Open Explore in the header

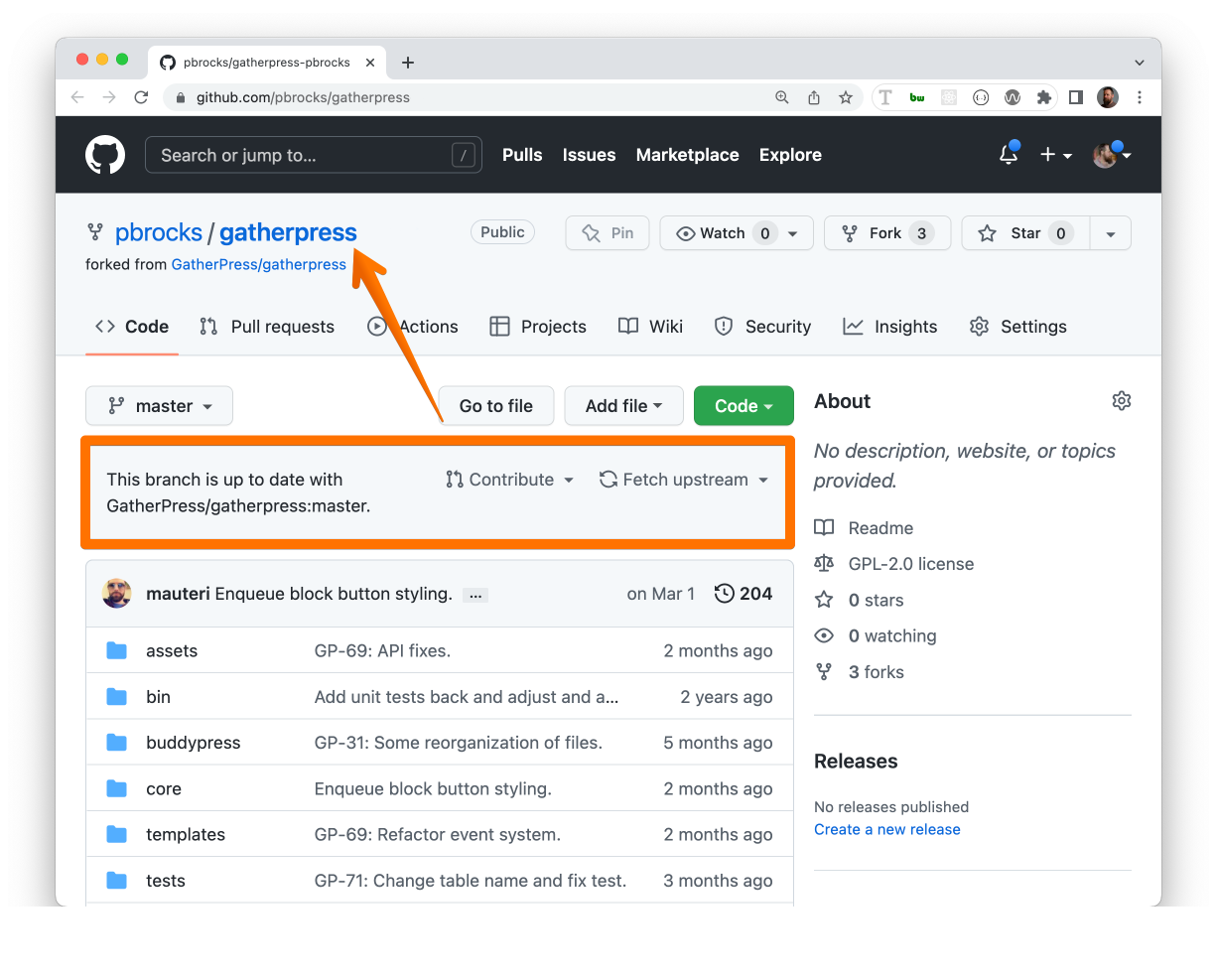(790, 155)
